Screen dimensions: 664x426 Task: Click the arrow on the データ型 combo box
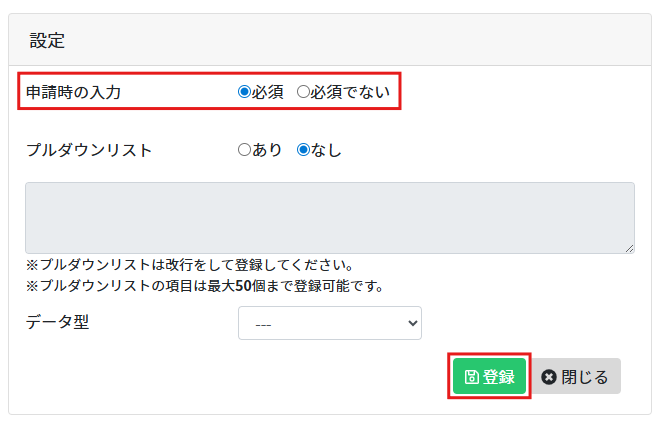point(412,323)
